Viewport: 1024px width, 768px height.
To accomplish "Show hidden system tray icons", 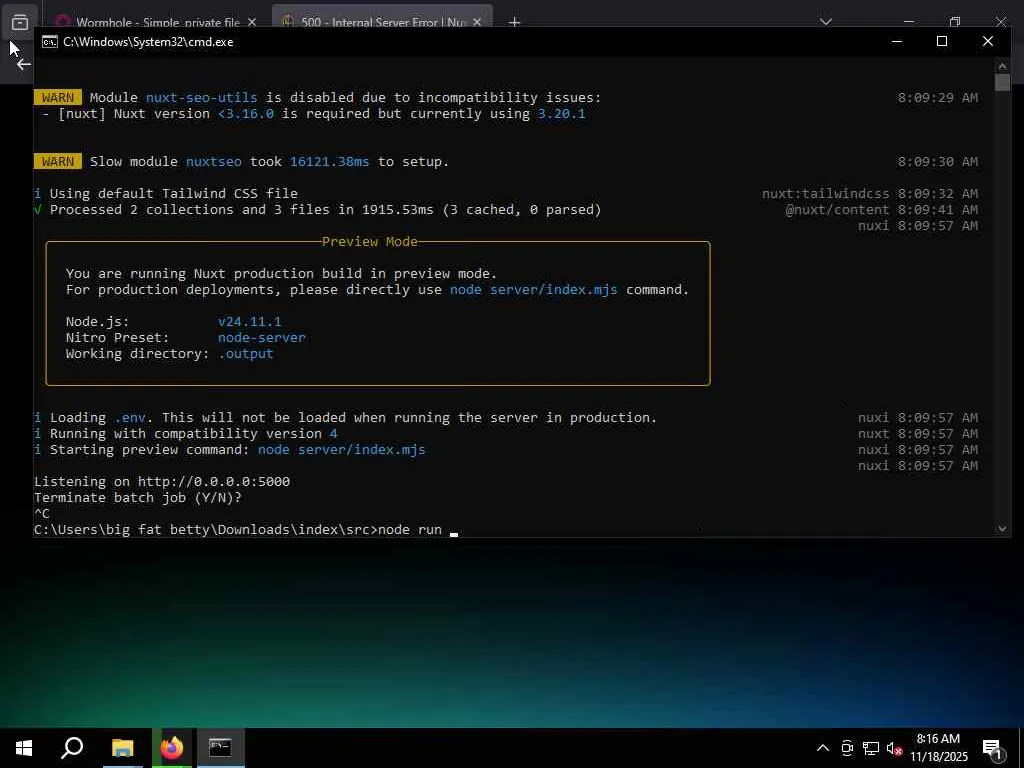I will click(x=823, y=748).
